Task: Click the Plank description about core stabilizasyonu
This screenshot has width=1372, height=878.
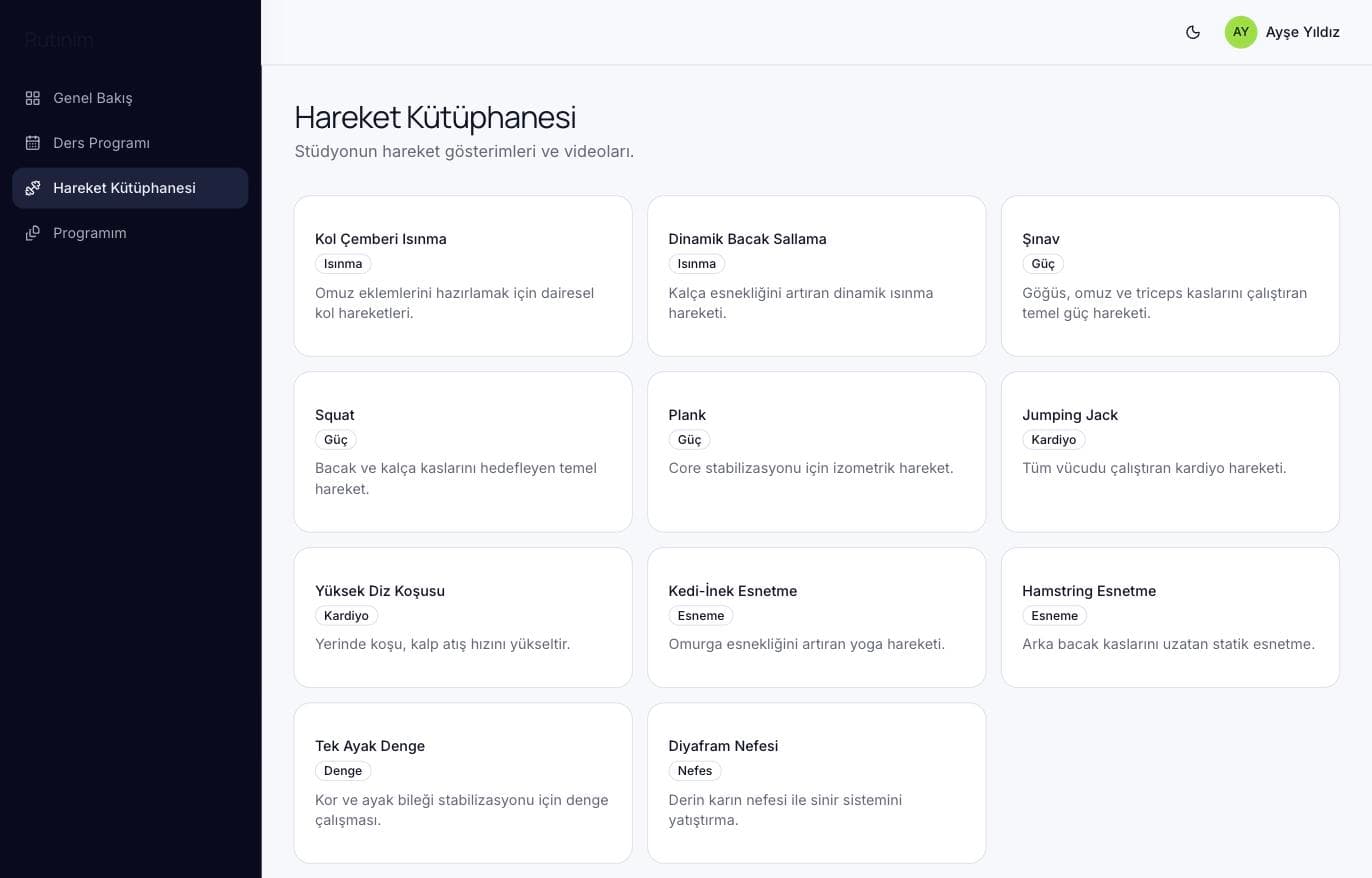Action: (x=811, y=468)
